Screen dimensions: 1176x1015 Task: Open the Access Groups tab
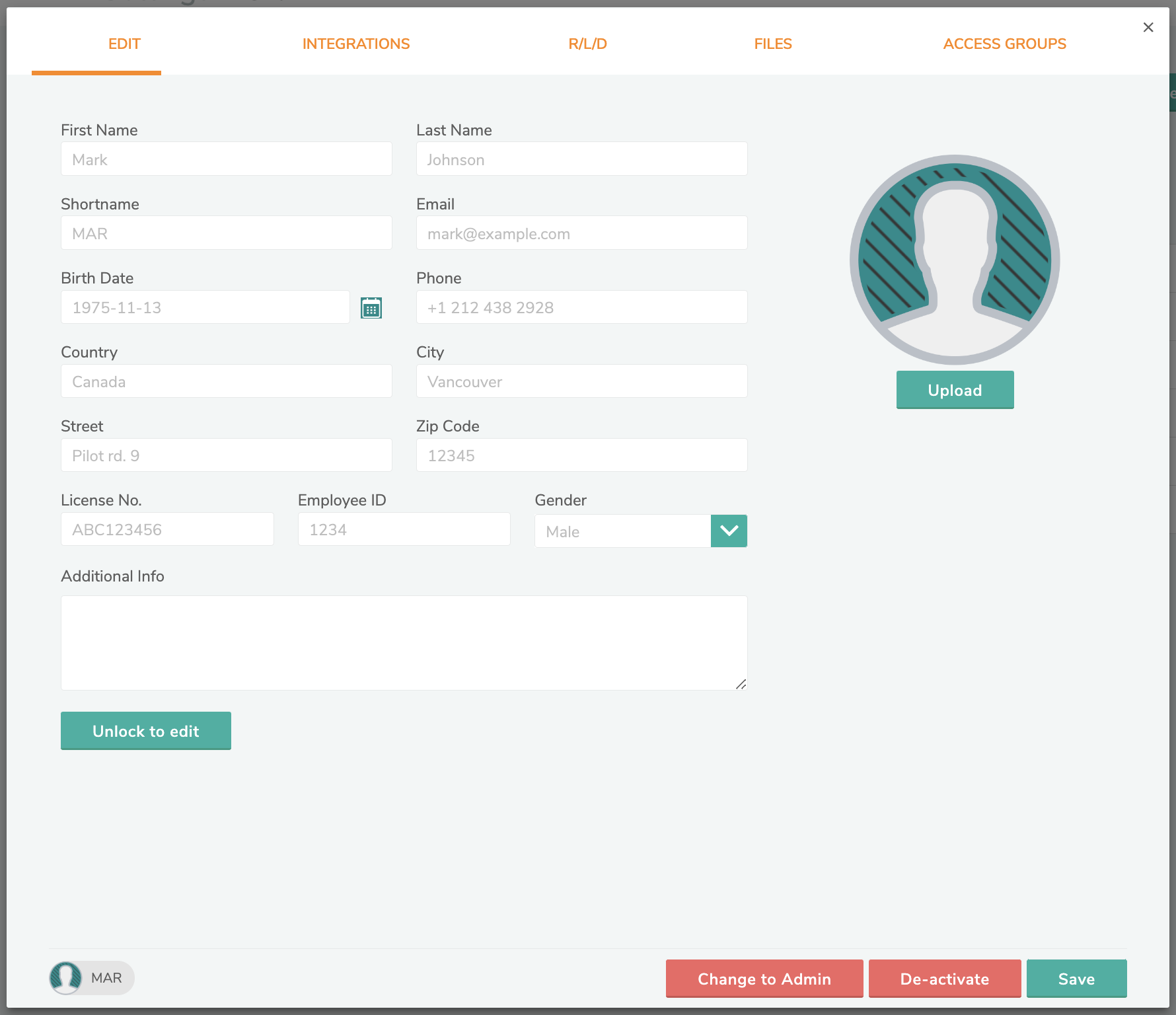click(1004, 44)
